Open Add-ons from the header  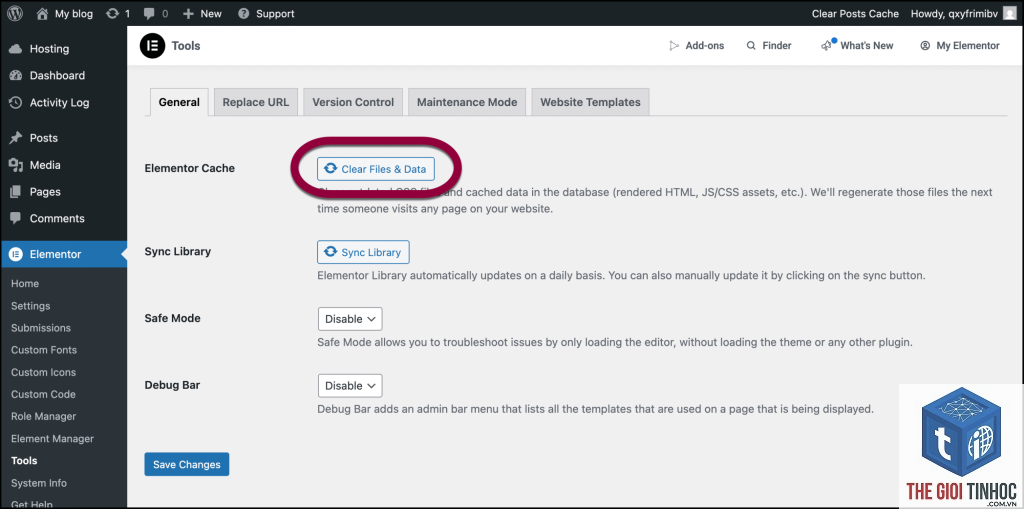[696, 46]
